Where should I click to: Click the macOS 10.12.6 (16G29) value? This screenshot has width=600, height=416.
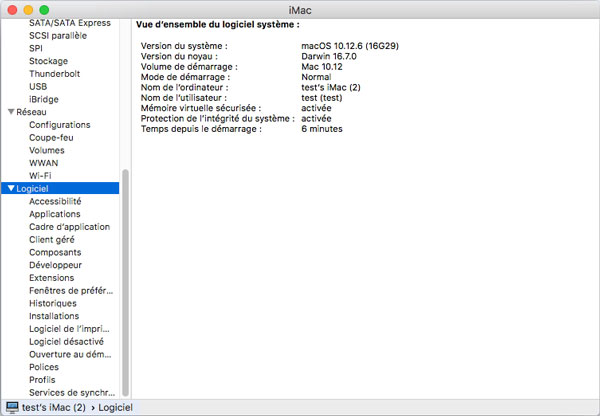click(x=350, y=46)
